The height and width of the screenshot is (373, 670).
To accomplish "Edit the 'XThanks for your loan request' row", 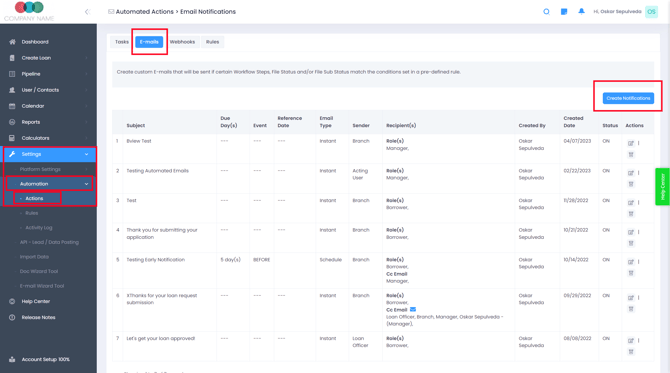I will click(x=631, y=298).
